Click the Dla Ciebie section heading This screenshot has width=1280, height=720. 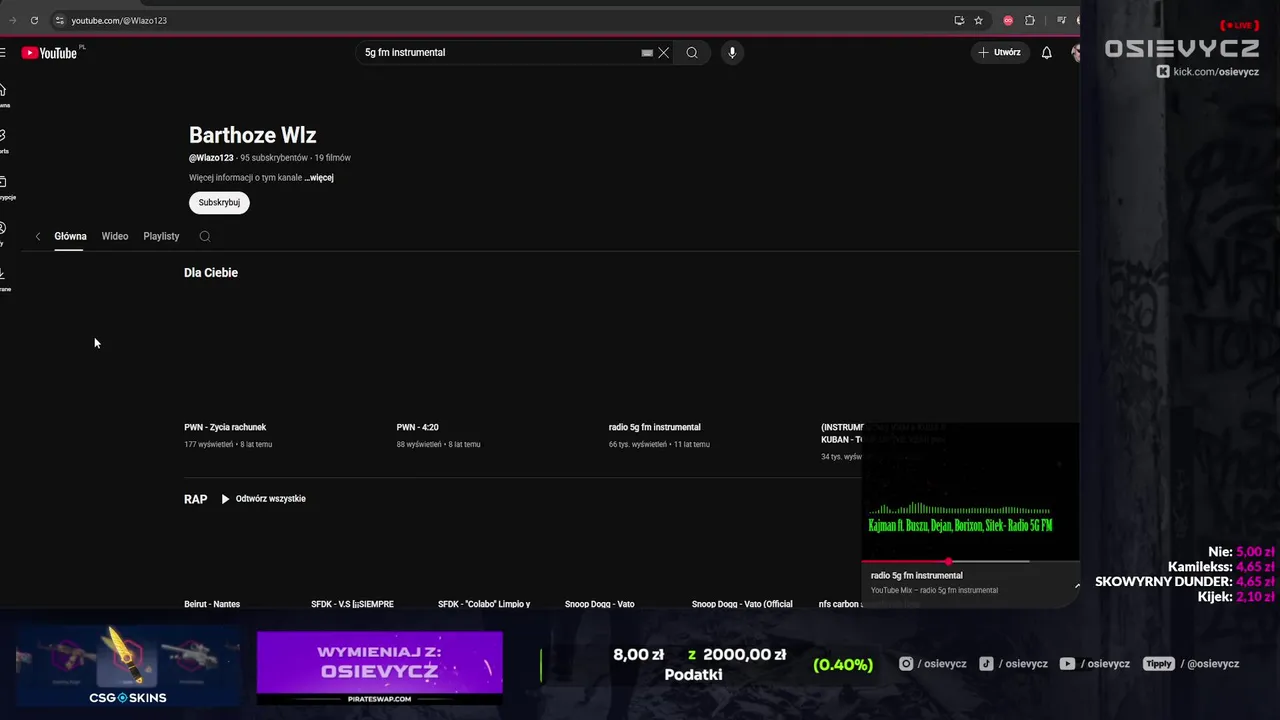pos(211,273)
